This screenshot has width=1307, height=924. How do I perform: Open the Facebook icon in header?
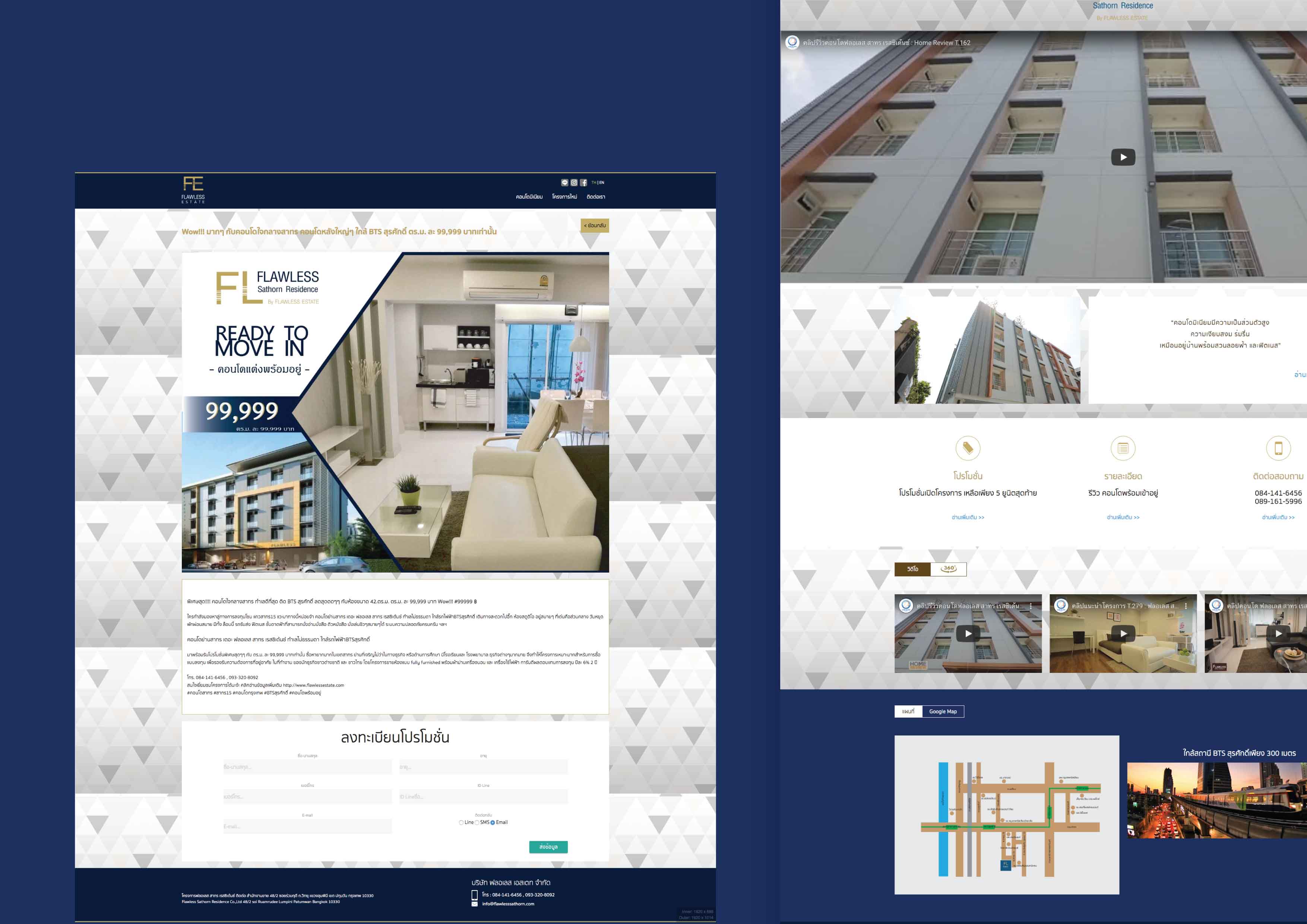click(583, 183)
